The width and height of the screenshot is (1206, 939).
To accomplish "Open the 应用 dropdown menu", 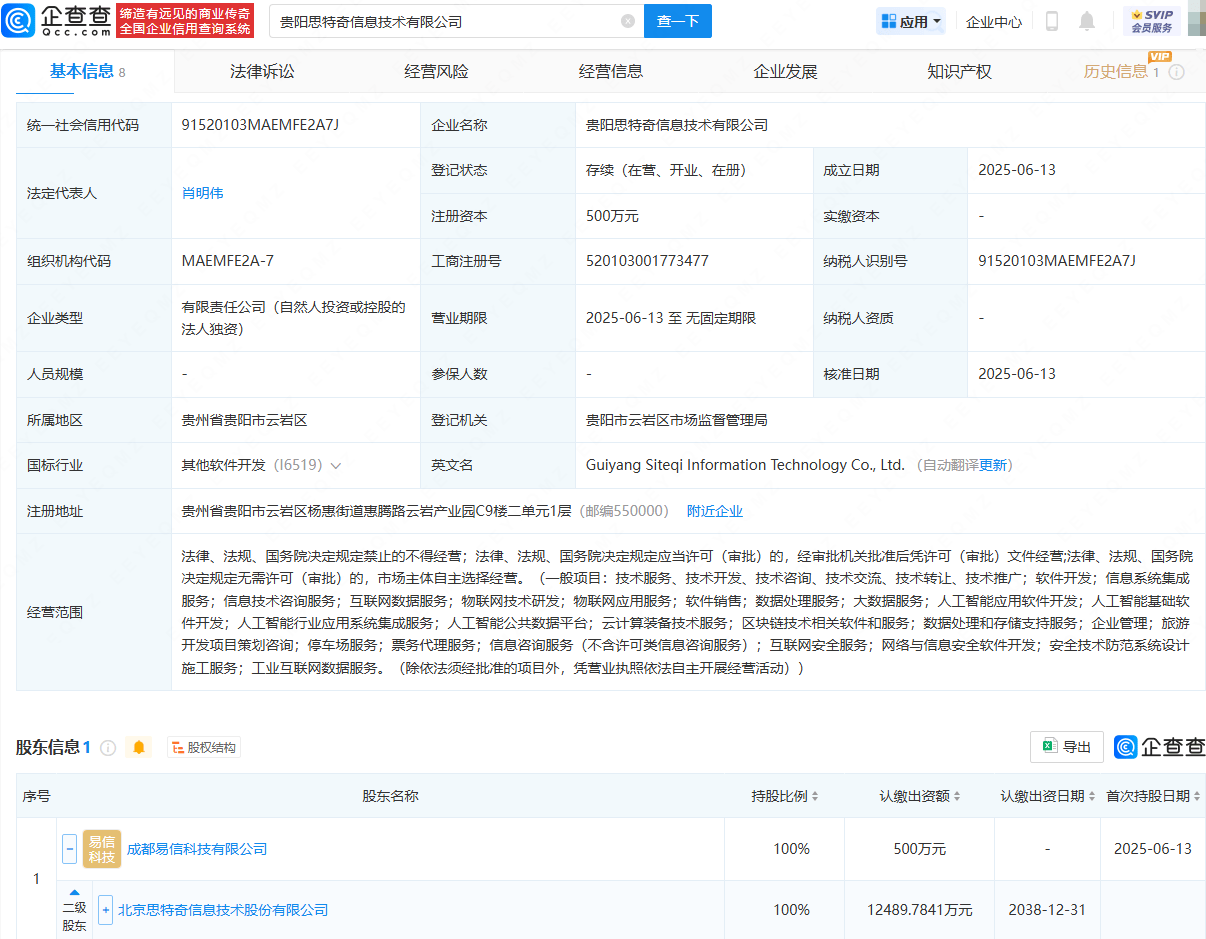I will 911,21.
